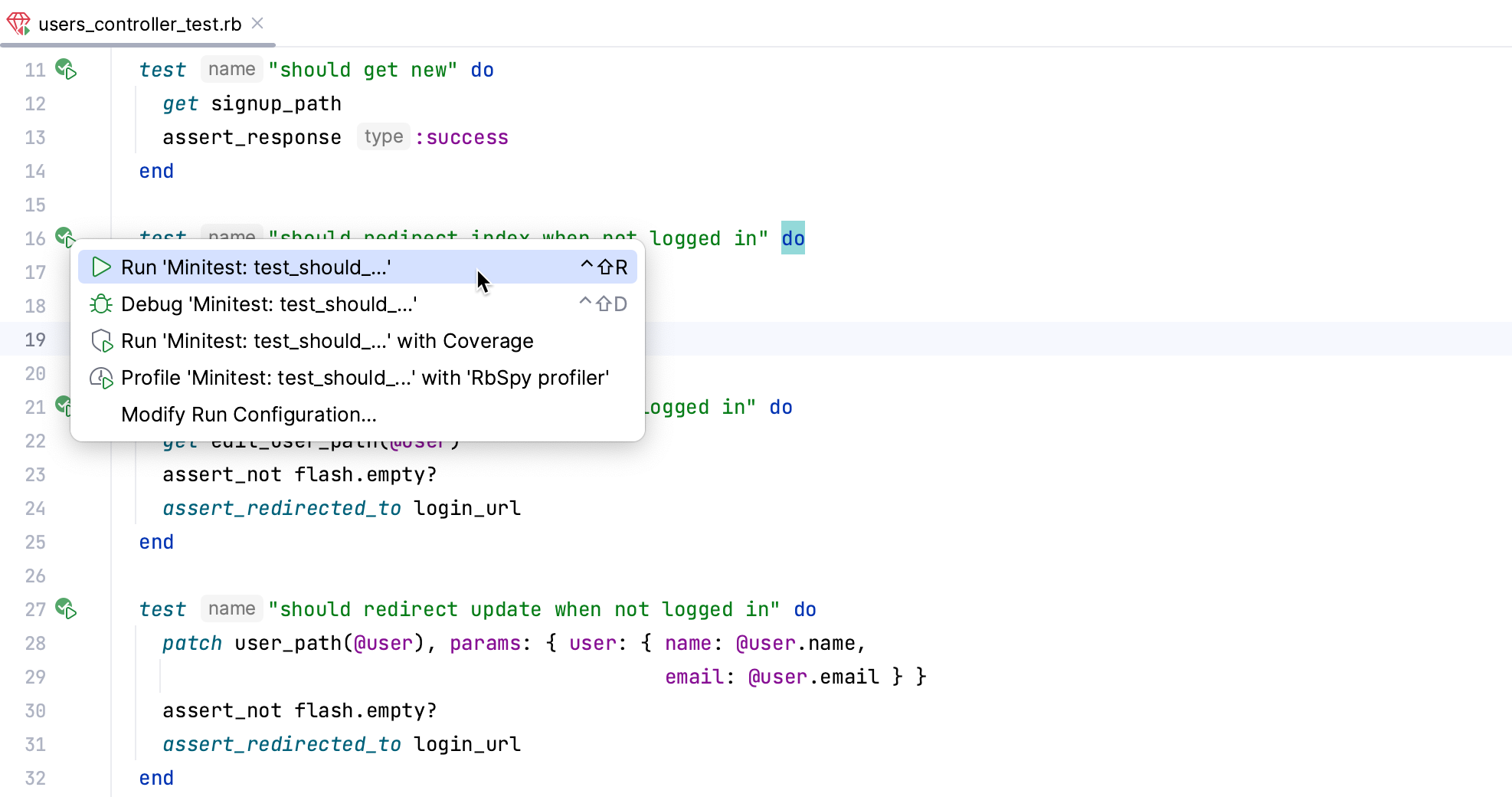Image resolution: width=1512 pixels, height=797 pixels.
Task: Click the RbSpy profiler gauge icon
Action: click(101, 377)
